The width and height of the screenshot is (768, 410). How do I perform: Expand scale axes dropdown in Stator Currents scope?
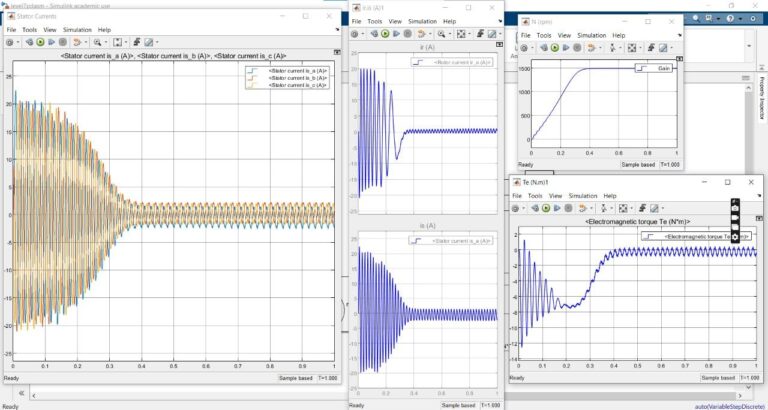[x=126, y=42]
